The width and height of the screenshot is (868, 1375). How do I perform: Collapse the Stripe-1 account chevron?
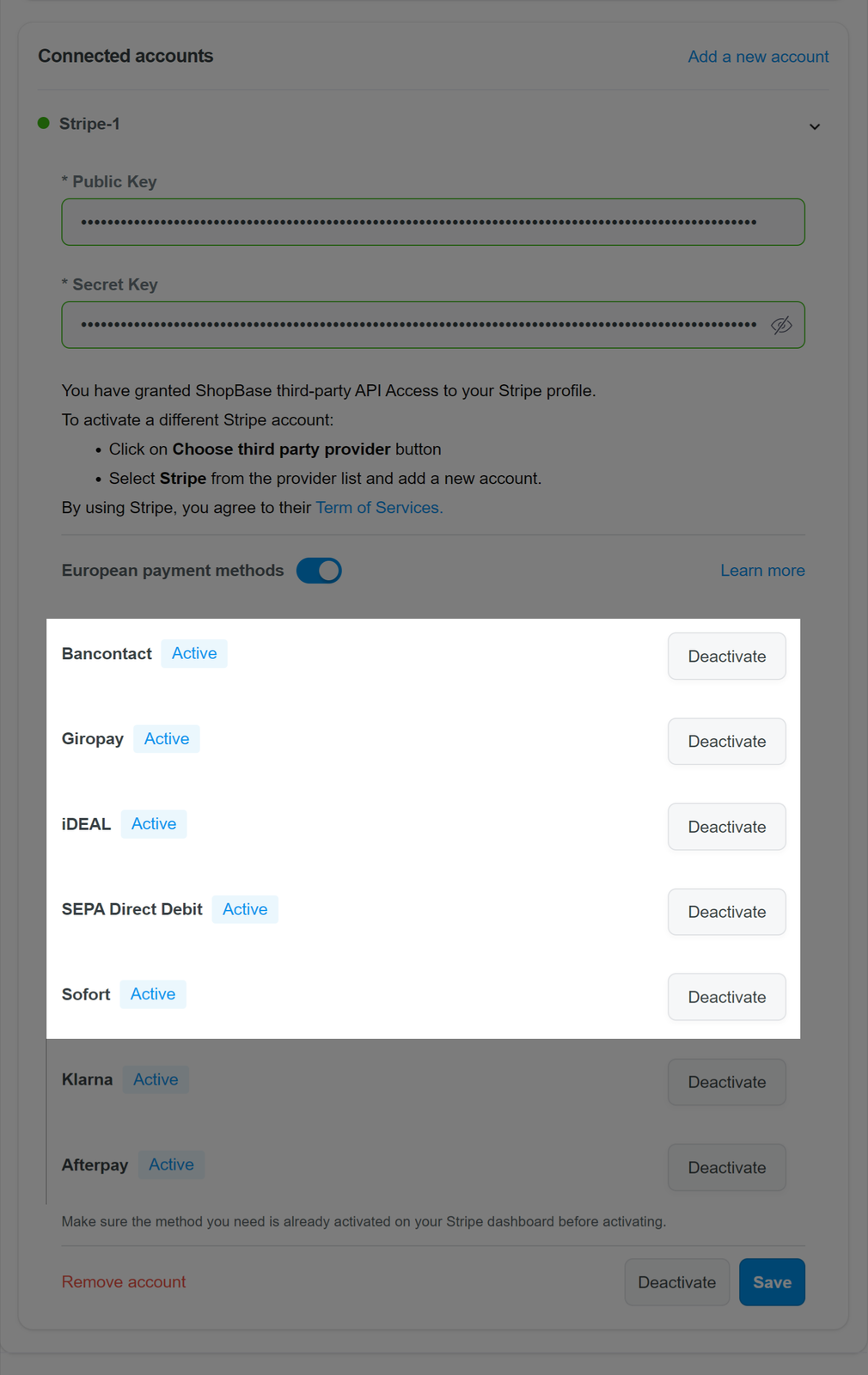click(x=815, y=127)
